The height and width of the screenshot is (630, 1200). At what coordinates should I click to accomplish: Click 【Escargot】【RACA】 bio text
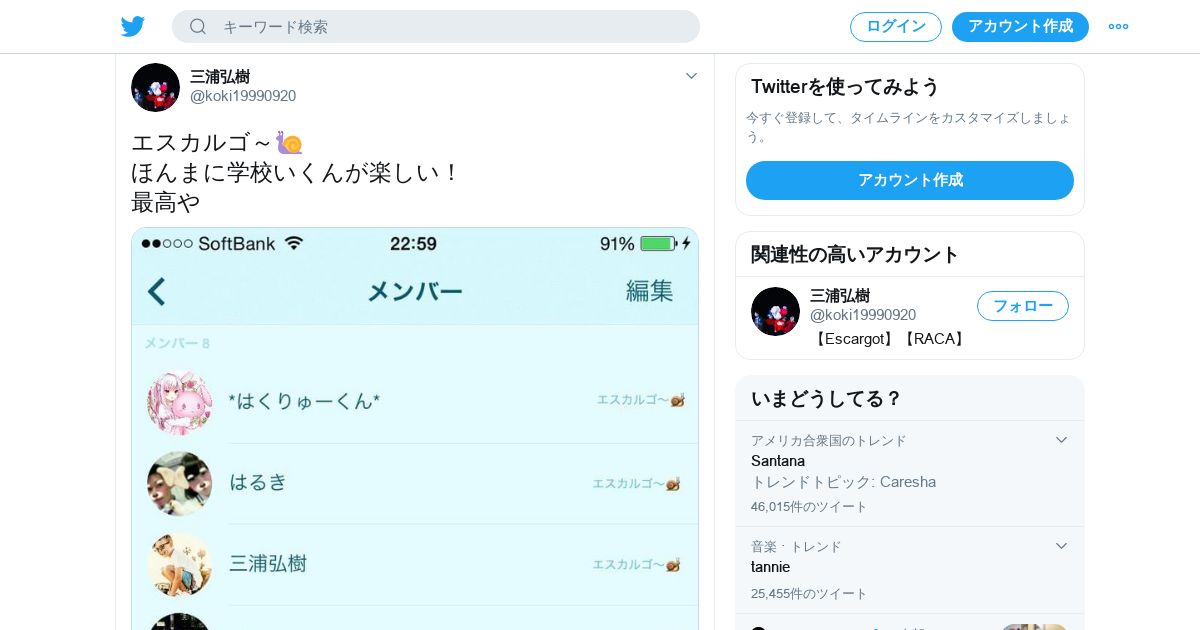890,339
